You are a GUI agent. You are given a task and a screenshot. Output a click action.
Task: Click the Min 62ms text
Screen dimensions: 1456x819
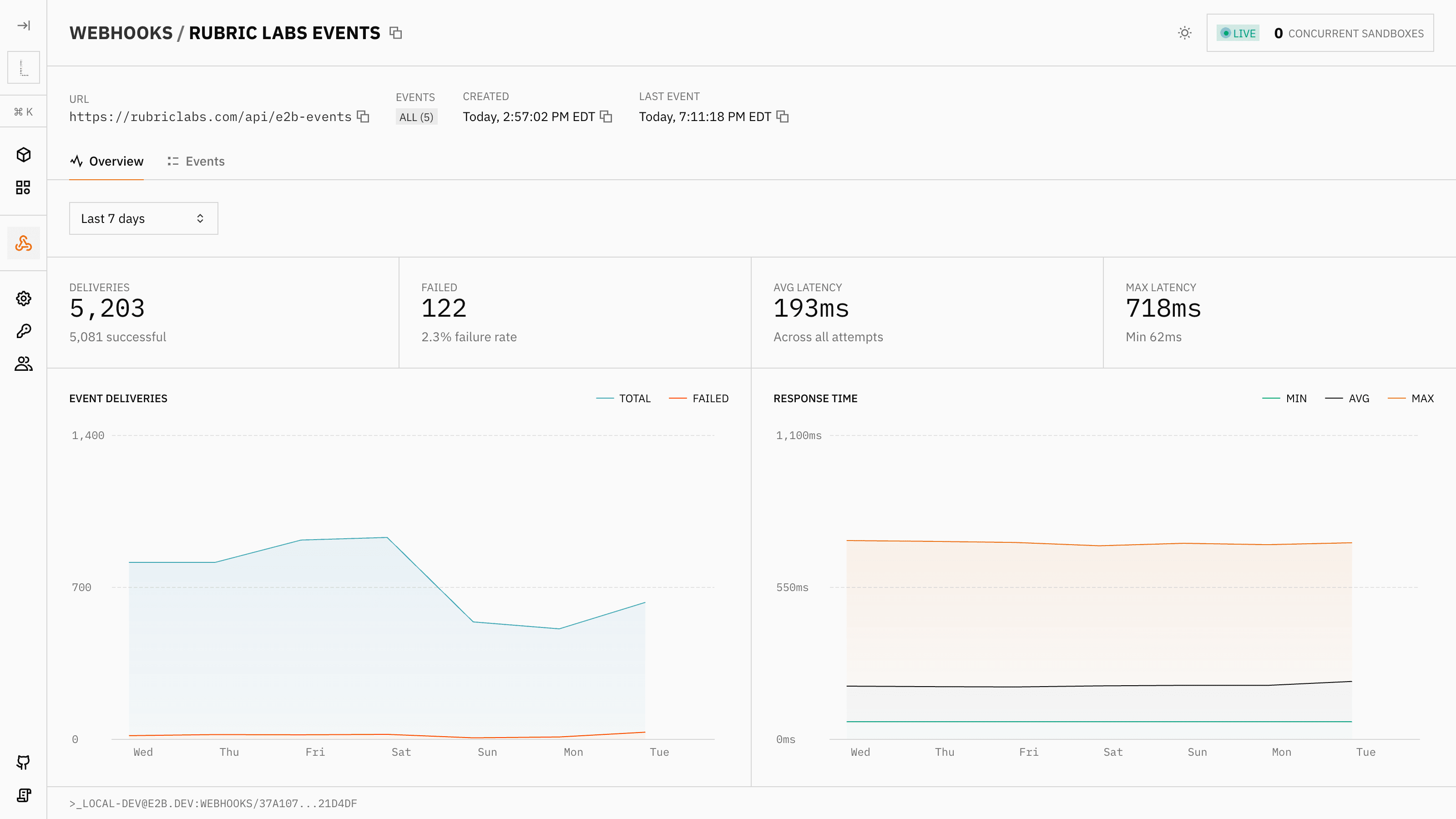click(1153, 337)
